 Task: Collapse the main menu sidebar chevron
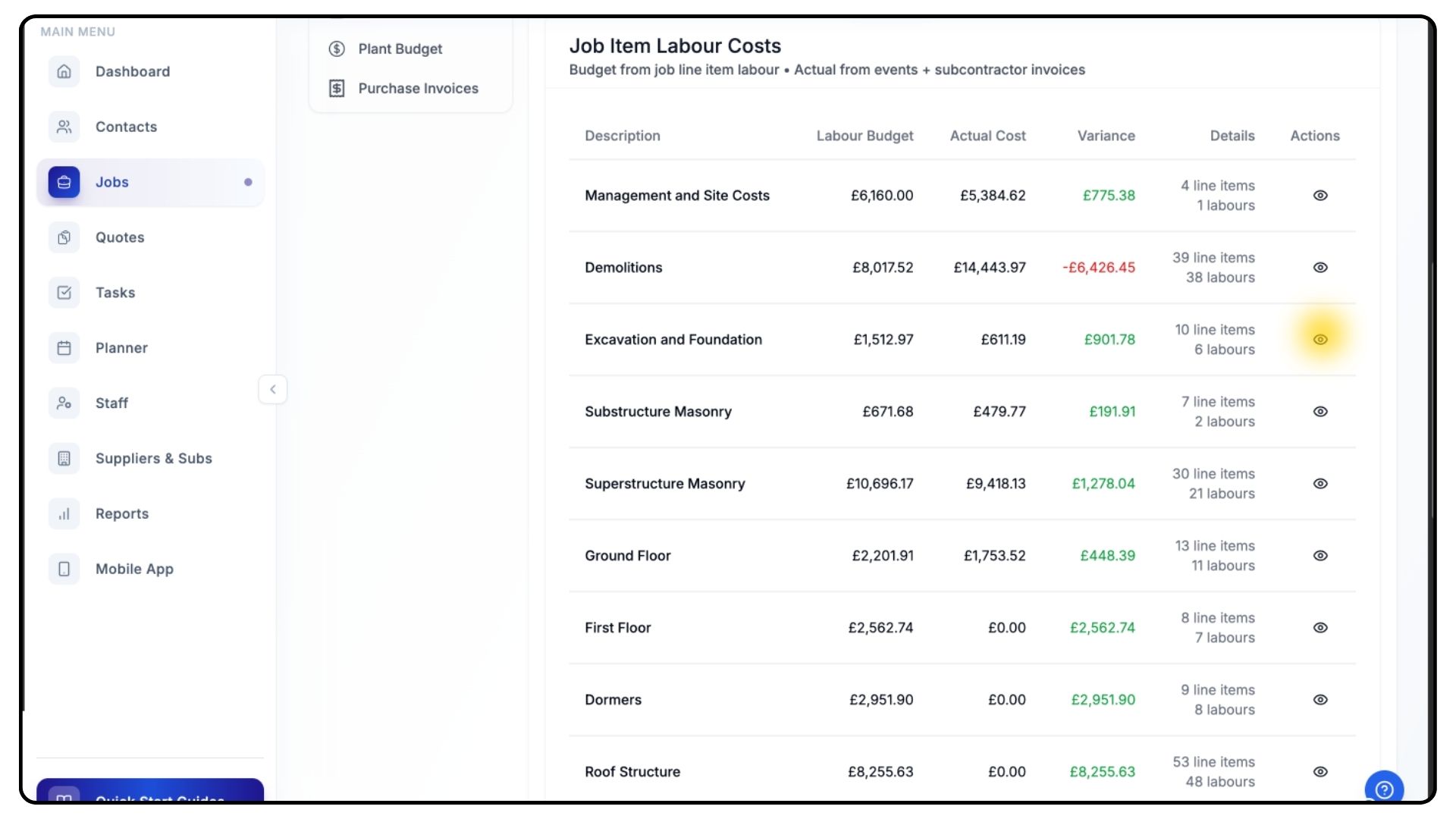tap(273, 390)
